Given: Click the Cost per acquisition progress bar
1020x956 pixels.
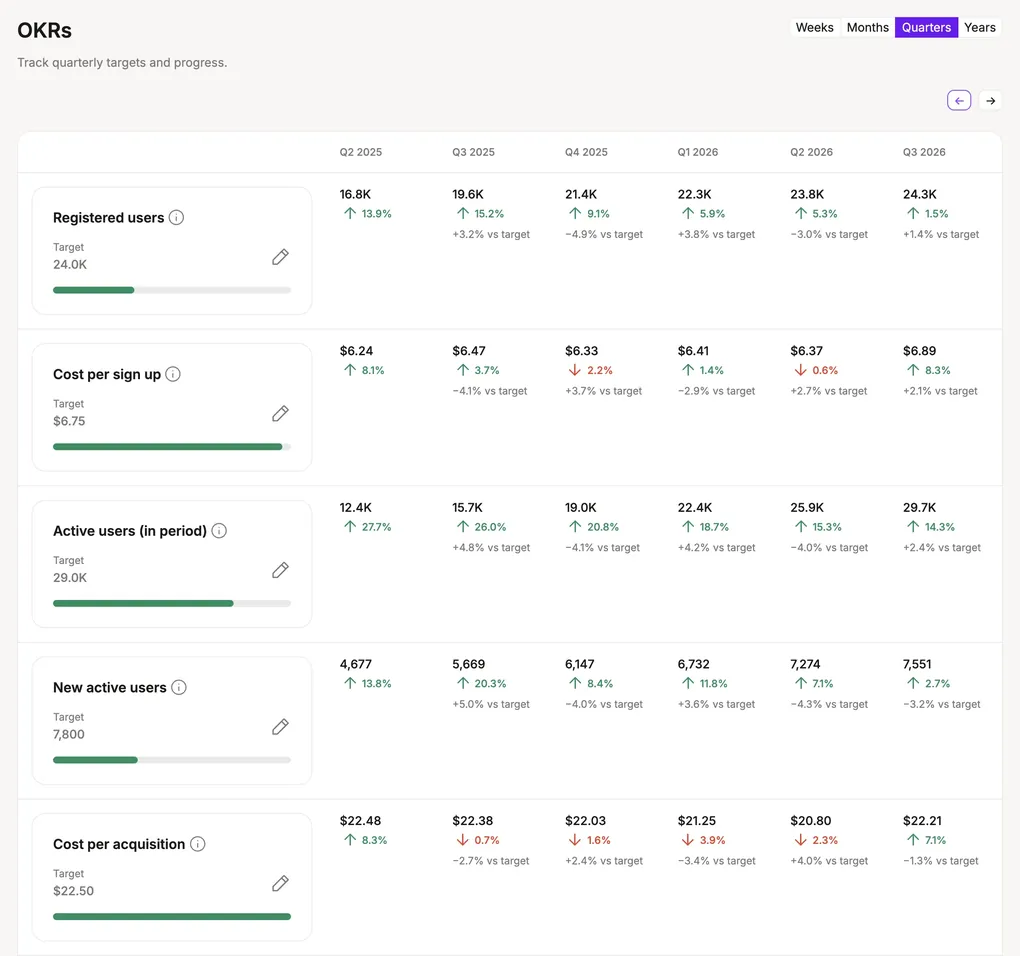Looking at the screenshot, I should tap(172, 917).
